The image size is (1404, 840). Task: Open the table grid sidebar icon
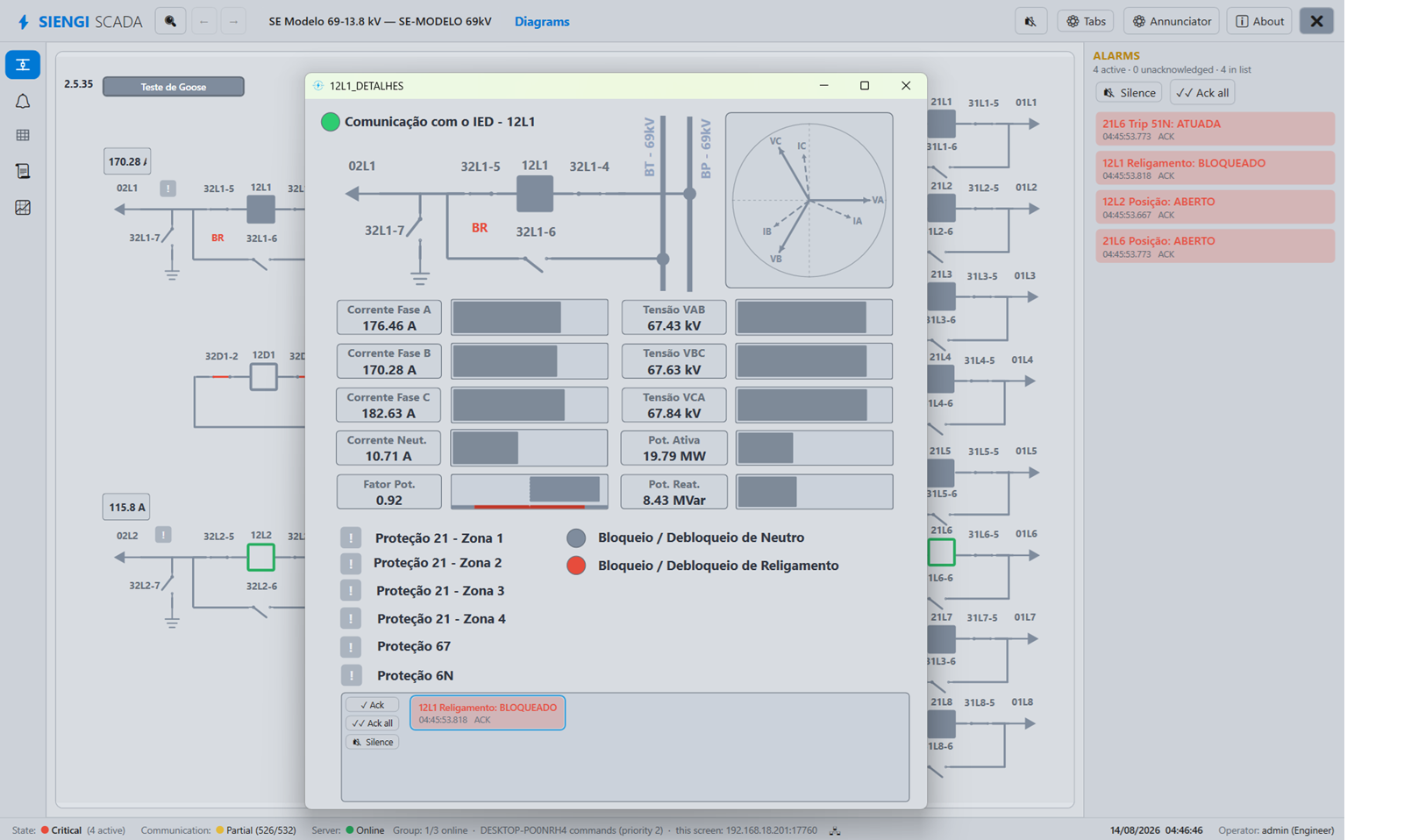[23, 135]
